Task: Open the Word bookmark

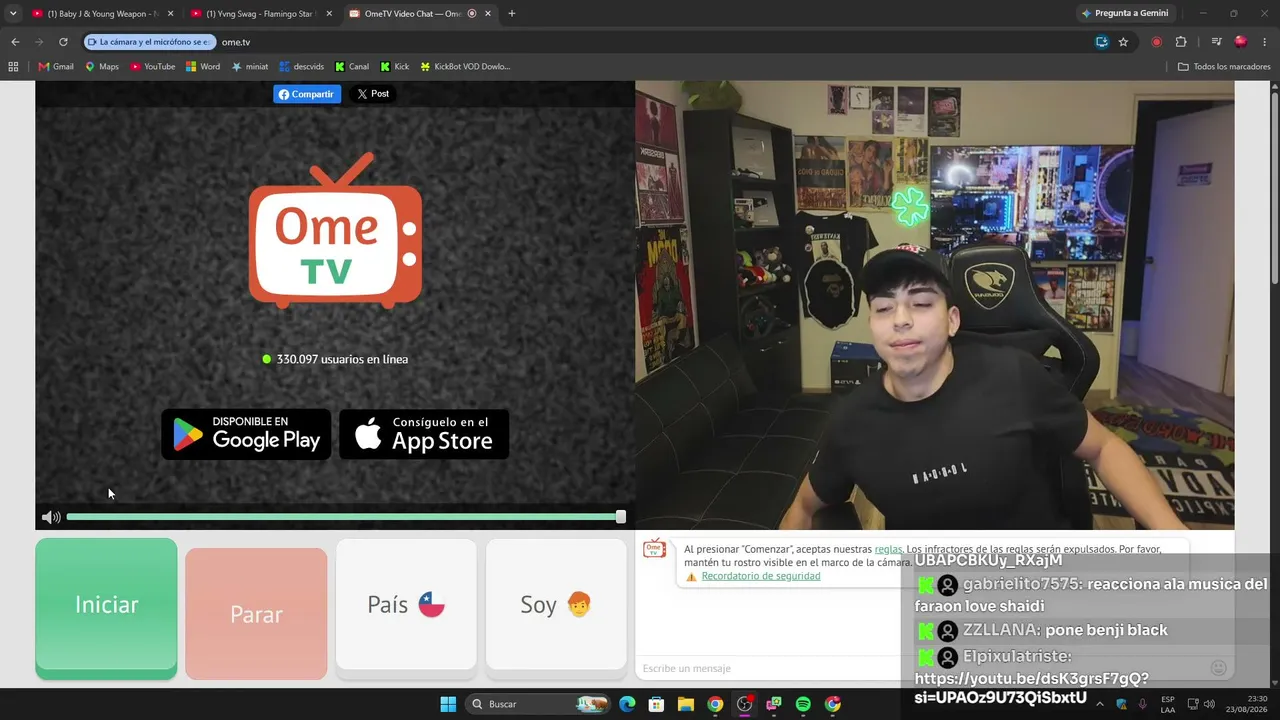Action: click(203, 67)
